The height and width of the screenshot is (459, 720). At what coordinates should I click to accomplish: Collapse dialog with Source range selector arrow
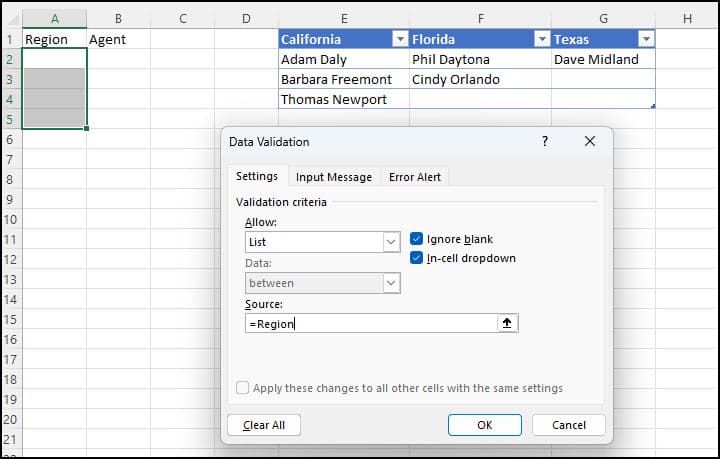point(507,323)
